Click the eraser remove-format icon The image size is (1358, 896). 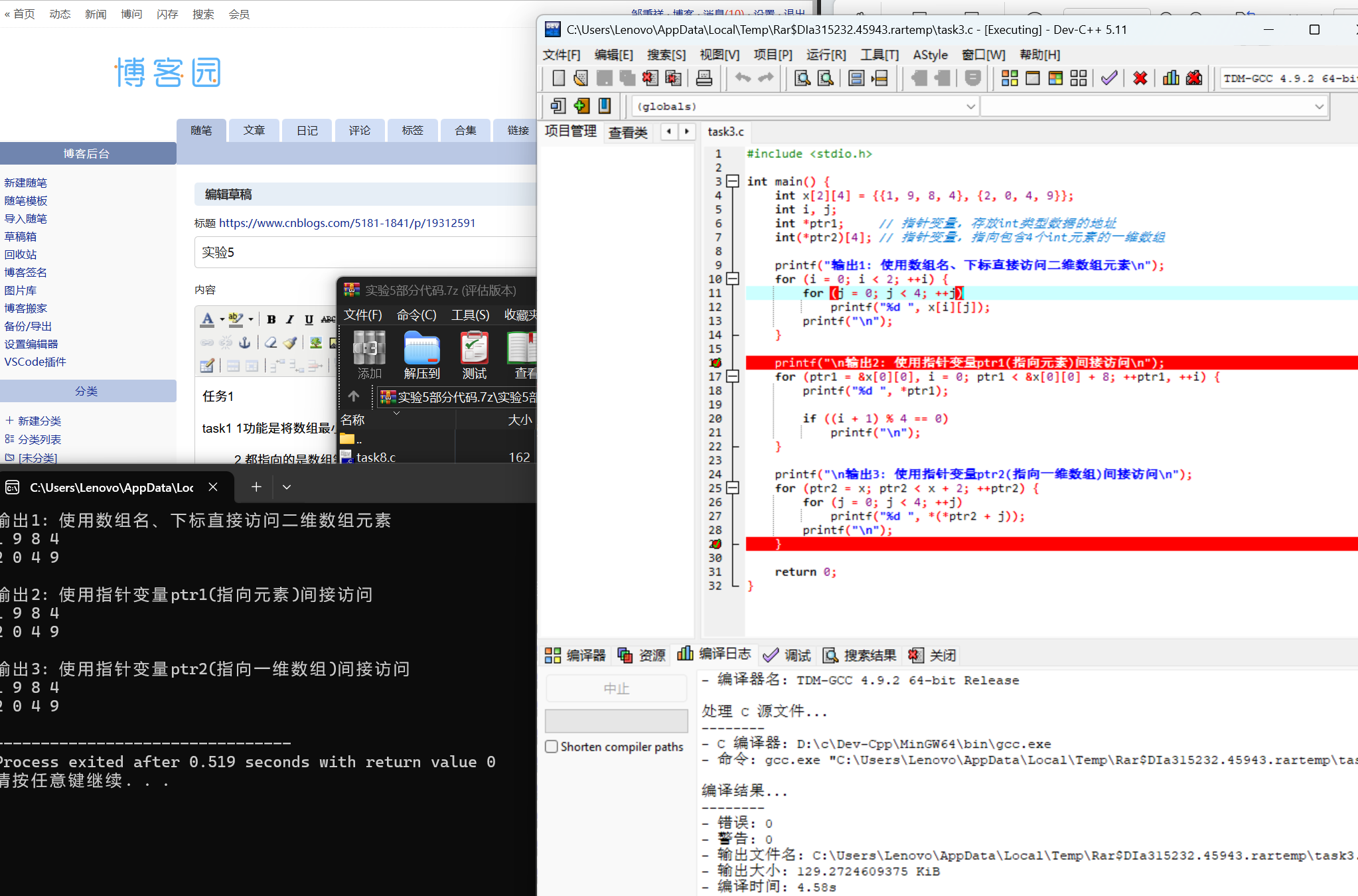(270, 342)
